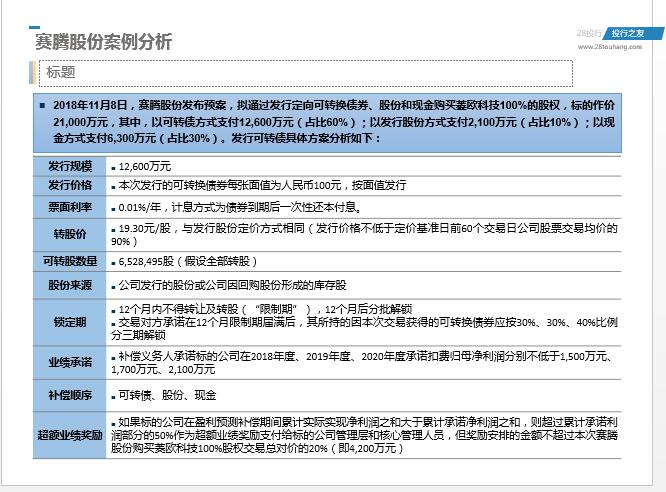The height and width of the screenshot is (492, 666).
Task: Select the 发行规模 row label
Action: [70, 166]
